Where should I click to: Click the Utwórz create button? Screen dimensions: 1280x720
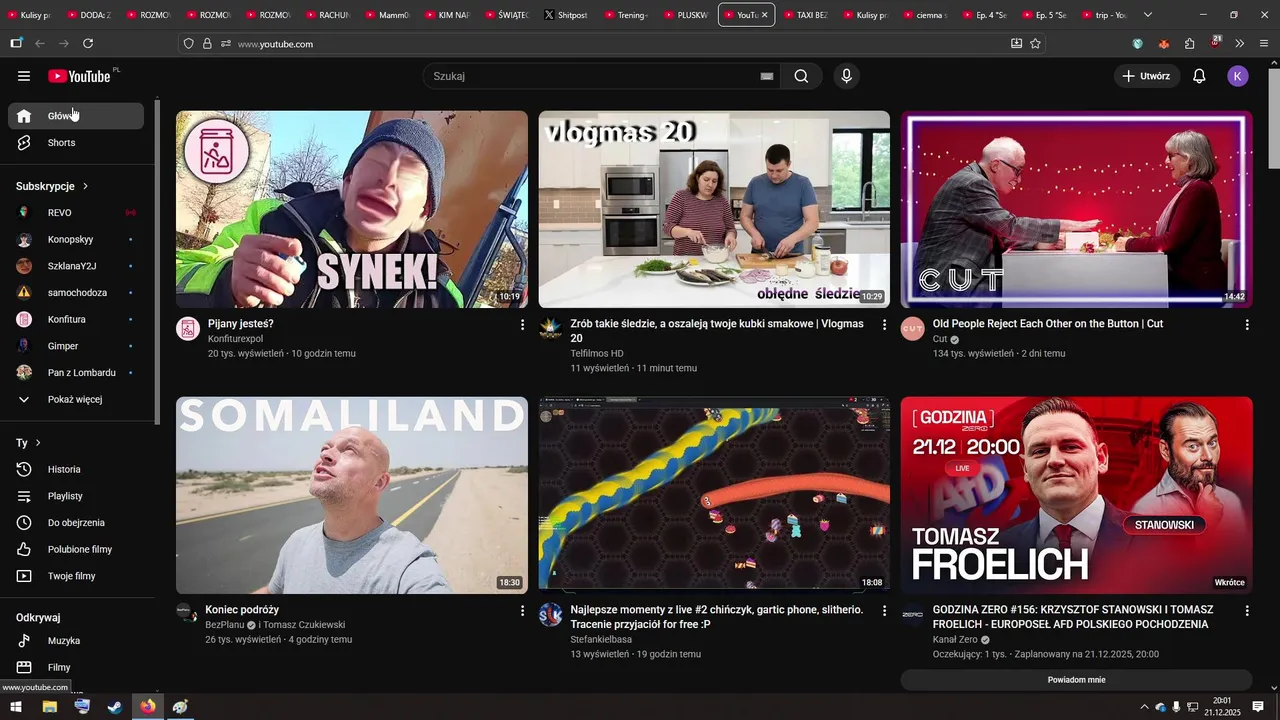click(x=1147, y=76)
